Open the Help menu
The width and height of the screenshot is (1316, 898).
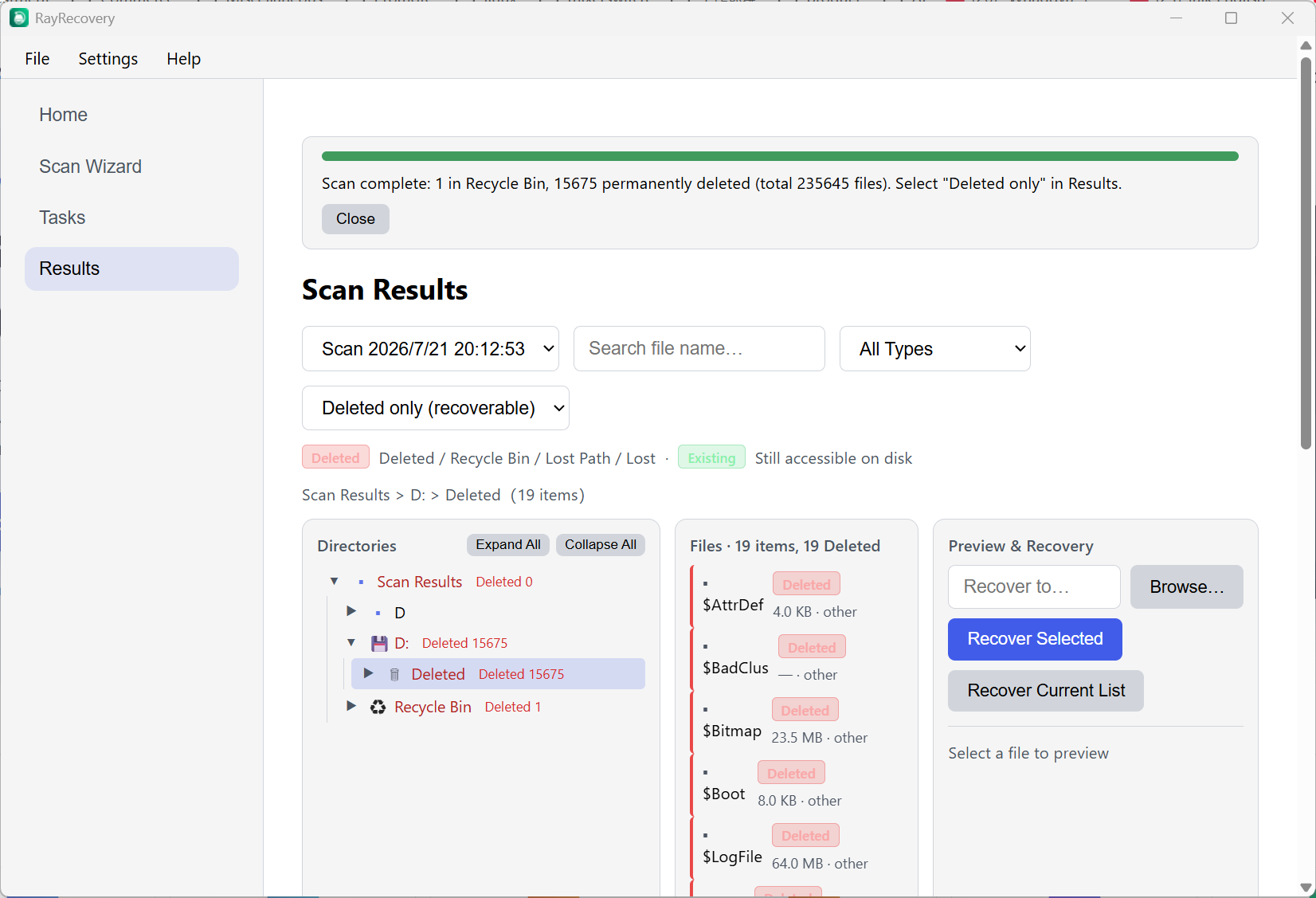coord(183,59)
